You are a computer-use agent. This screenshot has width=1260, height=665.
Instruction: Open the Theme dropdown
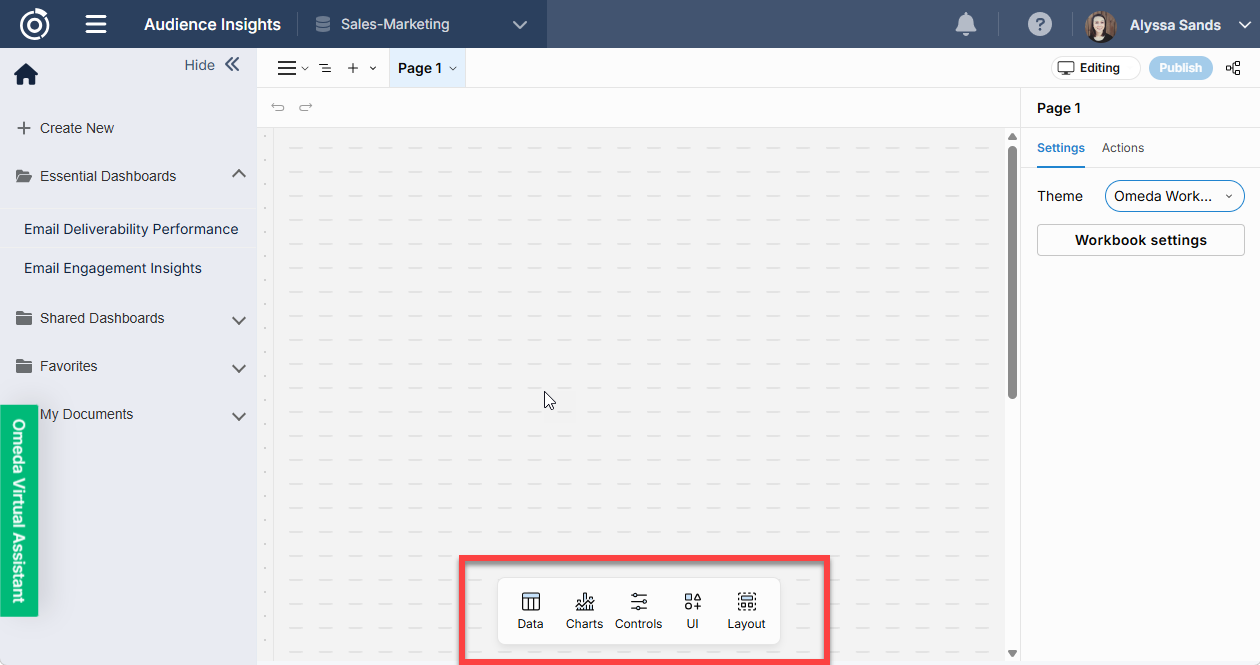click(1174, 196)
